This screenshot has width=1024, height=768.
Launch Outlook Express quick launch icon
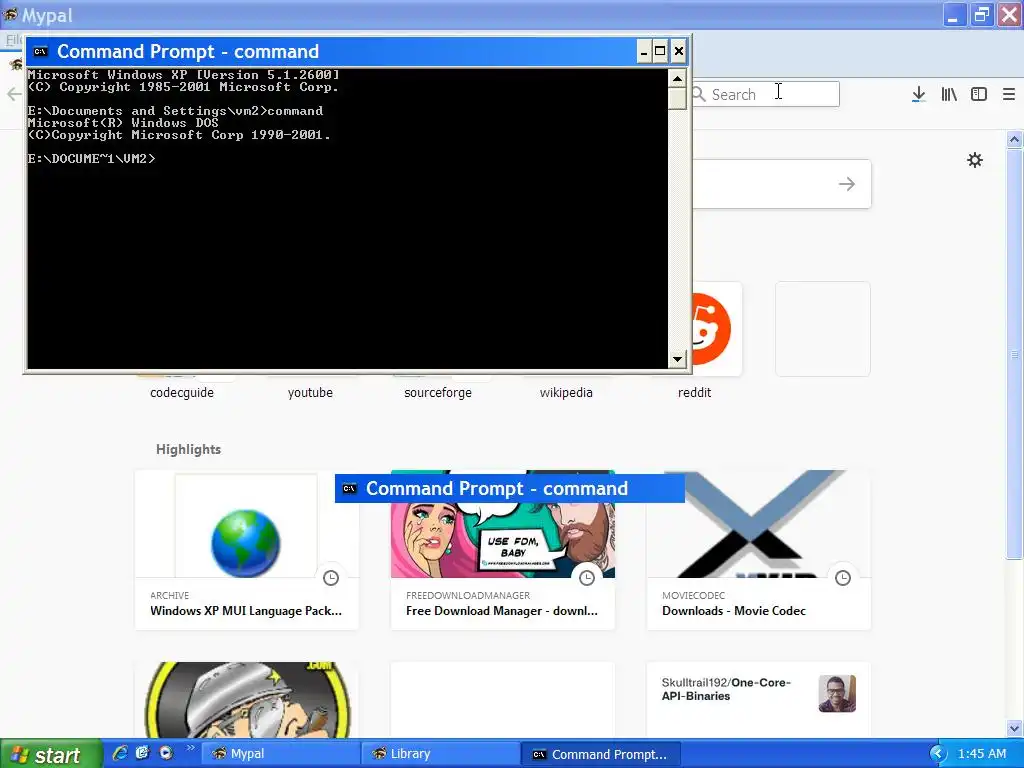tap(142, 753)
